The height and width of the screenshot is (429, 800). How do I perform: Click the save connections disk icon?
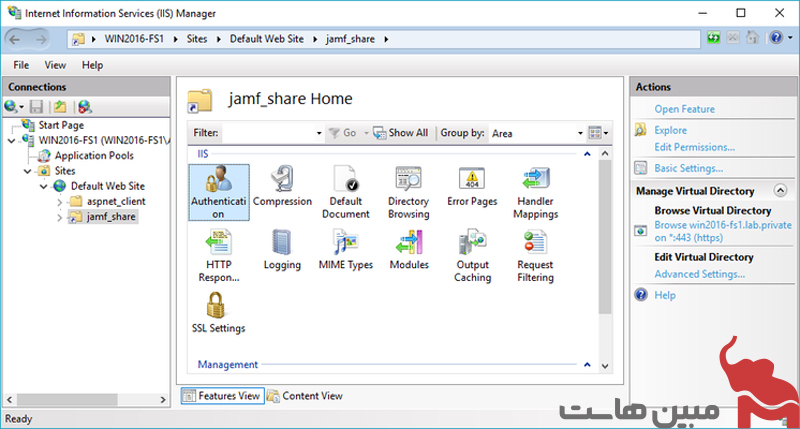(36, 107)
